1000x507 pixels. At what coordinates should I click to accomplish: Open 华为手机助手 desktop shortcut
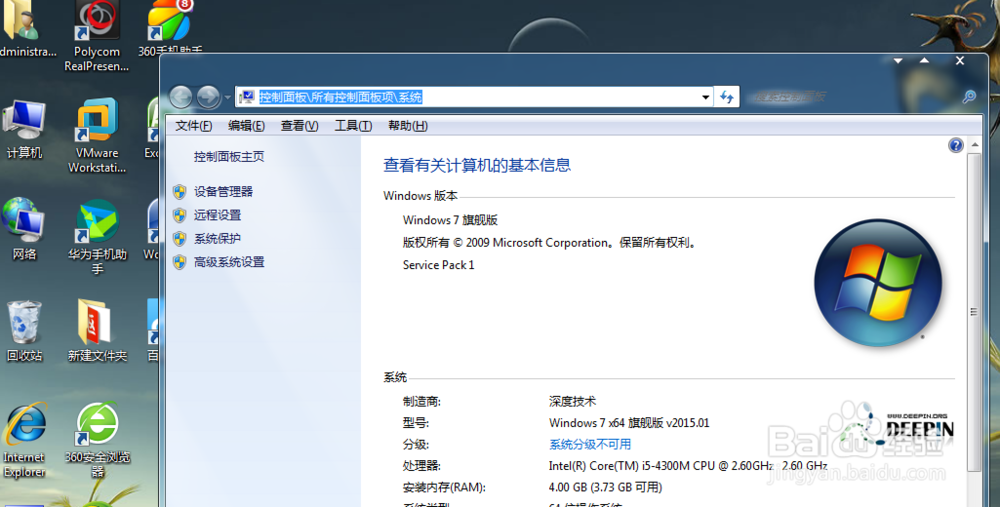(97, 237)
